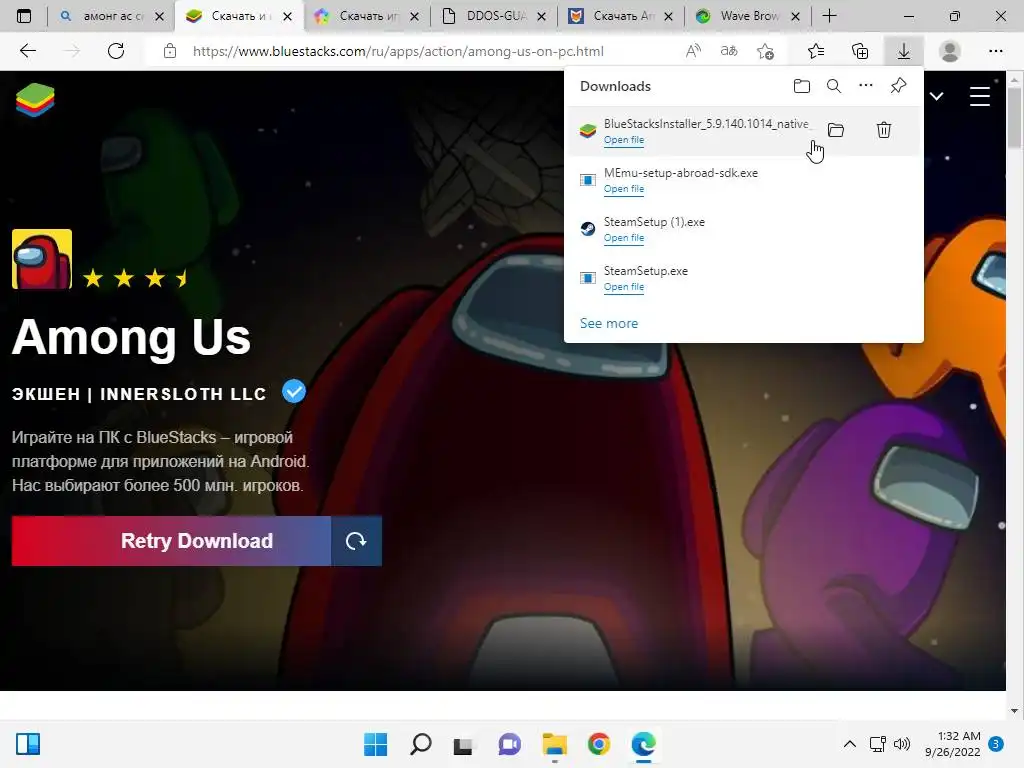Image resolution: width=1024 pixels, height=768 pixels.
Task: Switch to the DDOS-GUARD tab
Action: tap(494, 16)
